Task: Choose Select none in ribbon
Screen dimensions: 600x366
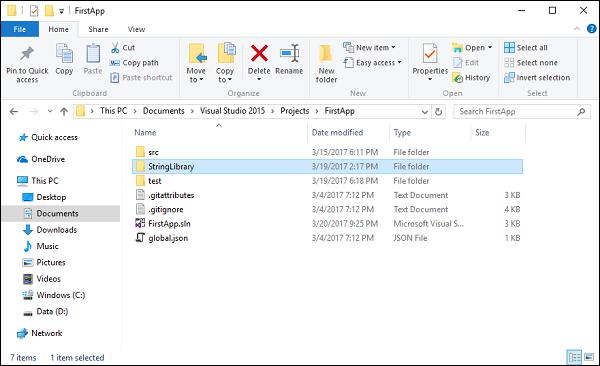Action: 531,63
